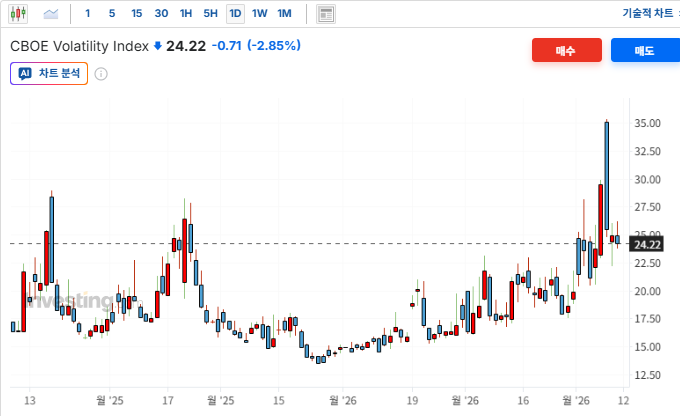Select the 1 minute interval
The image size is (680, 416).
coord(88,13)
